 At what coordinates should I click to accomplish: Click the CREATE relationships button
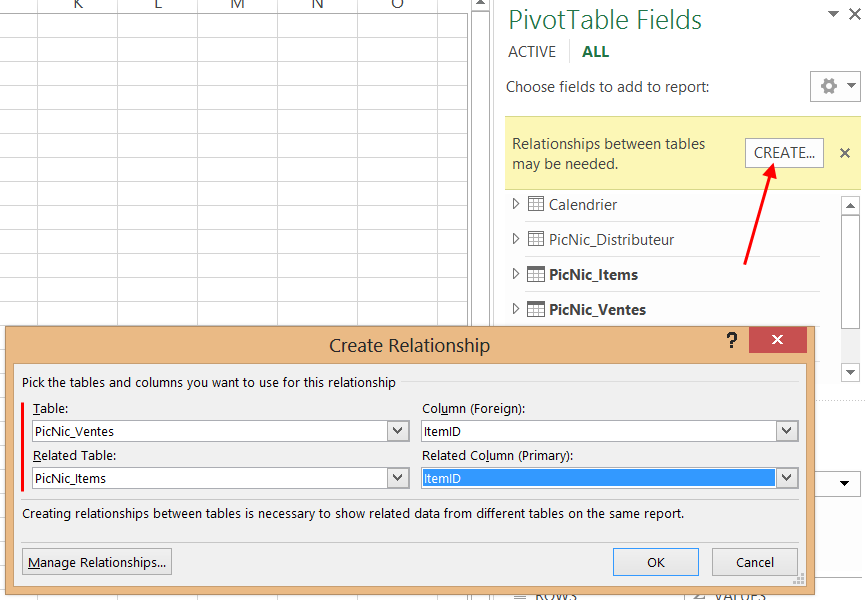tap(784, 153)
